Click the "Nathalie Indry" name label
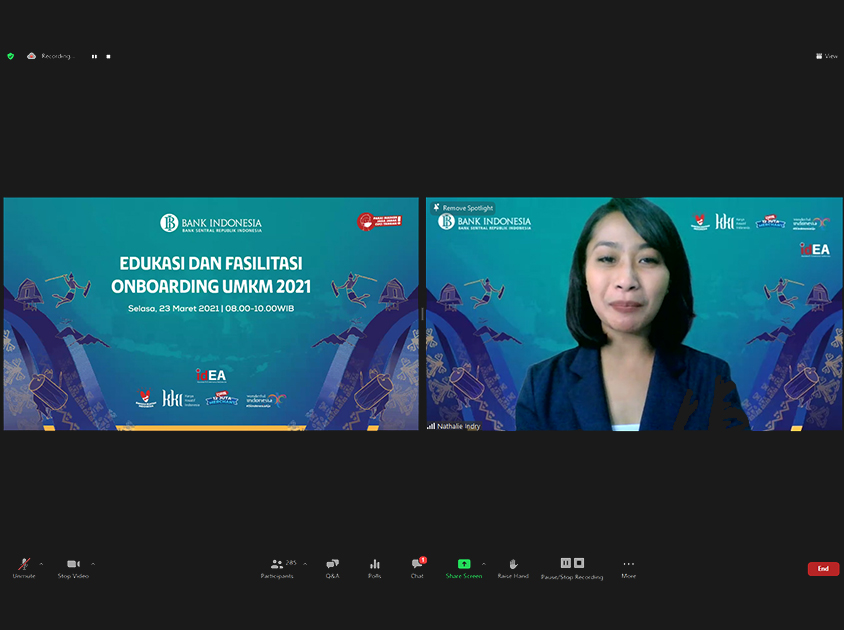Viewport: 844px width, 630px height. [x=459, y=426]
